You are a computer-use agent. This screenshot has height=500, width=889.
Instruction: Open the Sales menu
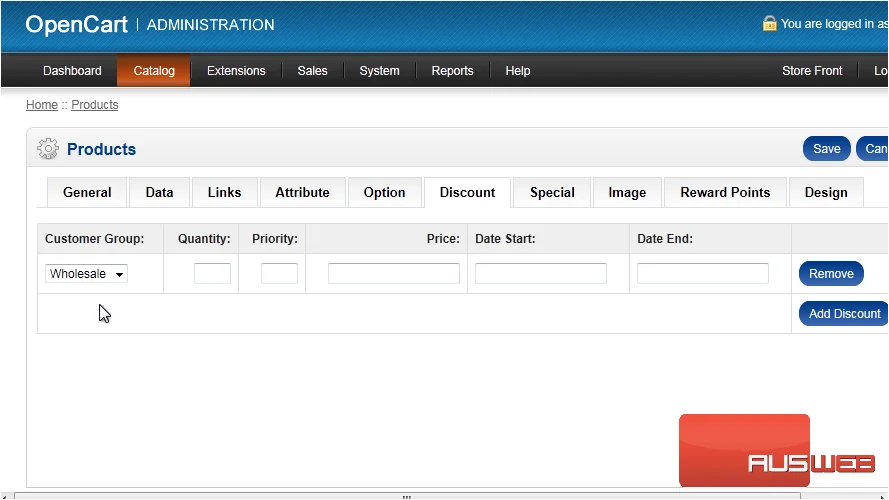tap(312, 71)
